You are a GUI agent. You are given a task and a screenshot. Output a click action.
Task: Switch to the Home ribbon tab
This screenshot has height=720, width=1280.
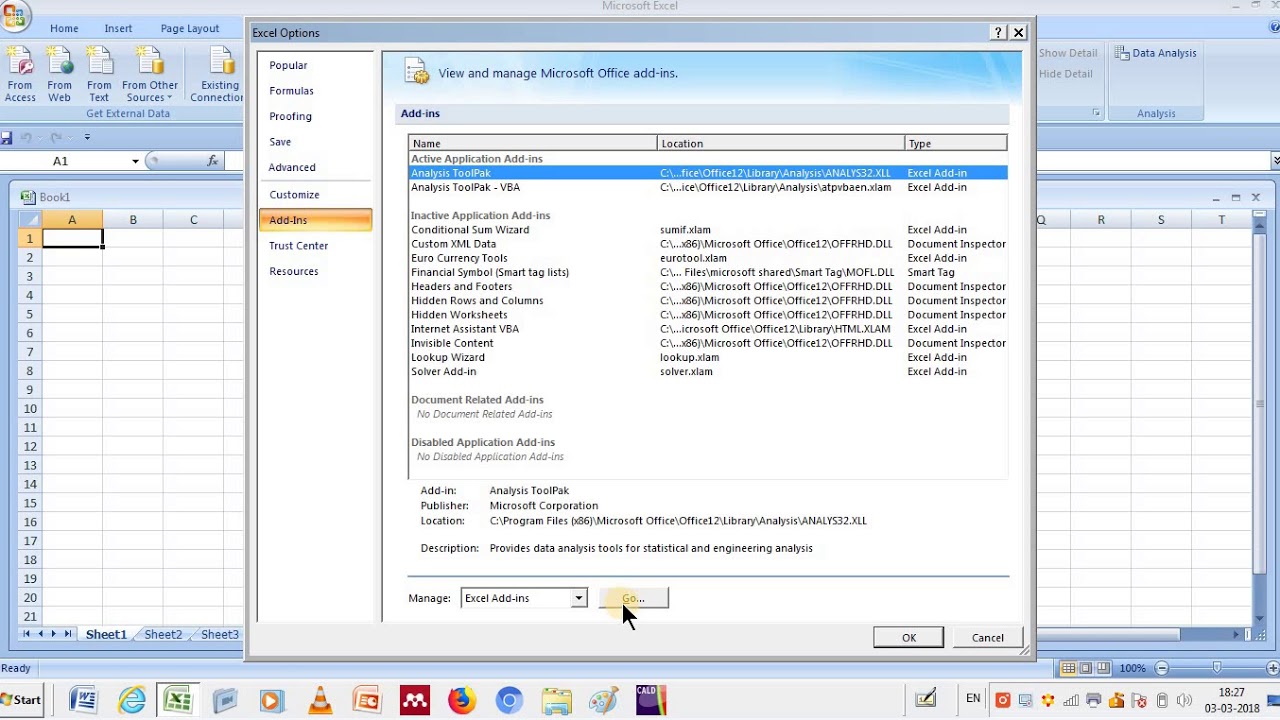coord(64,29)
